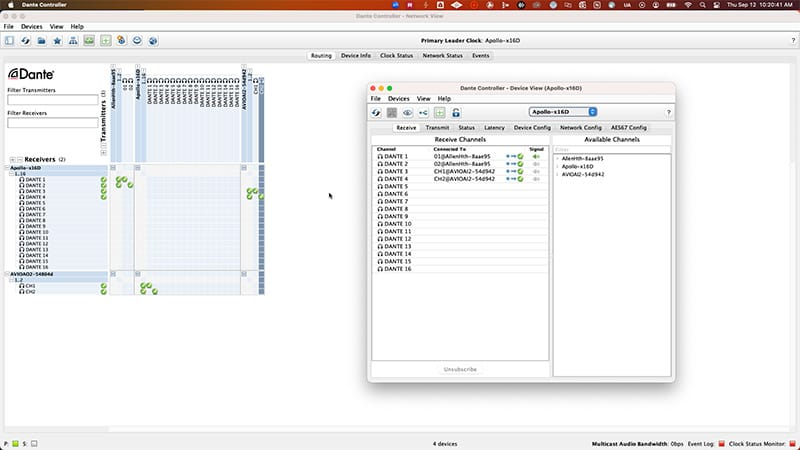
Task: Expand all transmitters with the plus button
Action: pos(104,153)
